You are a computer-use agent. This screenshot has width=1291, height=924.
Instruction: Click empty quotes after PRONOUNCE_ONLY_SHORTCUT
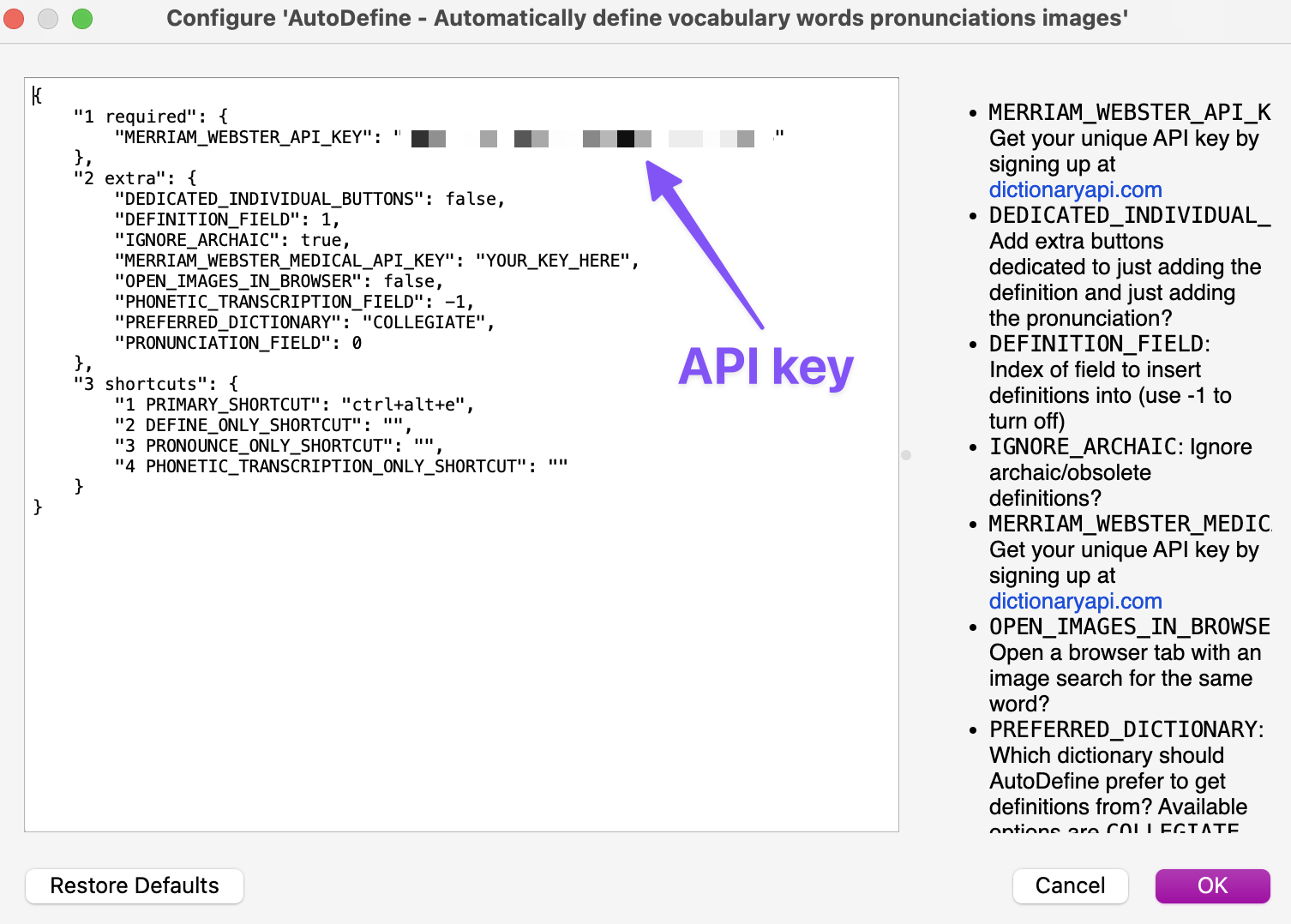tap(423, 446)
